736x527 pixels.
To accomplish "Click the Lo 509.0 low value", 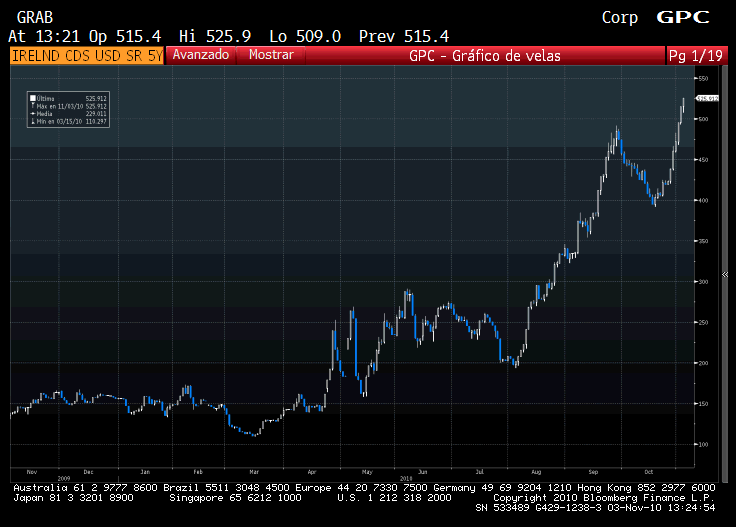I will [x=305, y=37].
